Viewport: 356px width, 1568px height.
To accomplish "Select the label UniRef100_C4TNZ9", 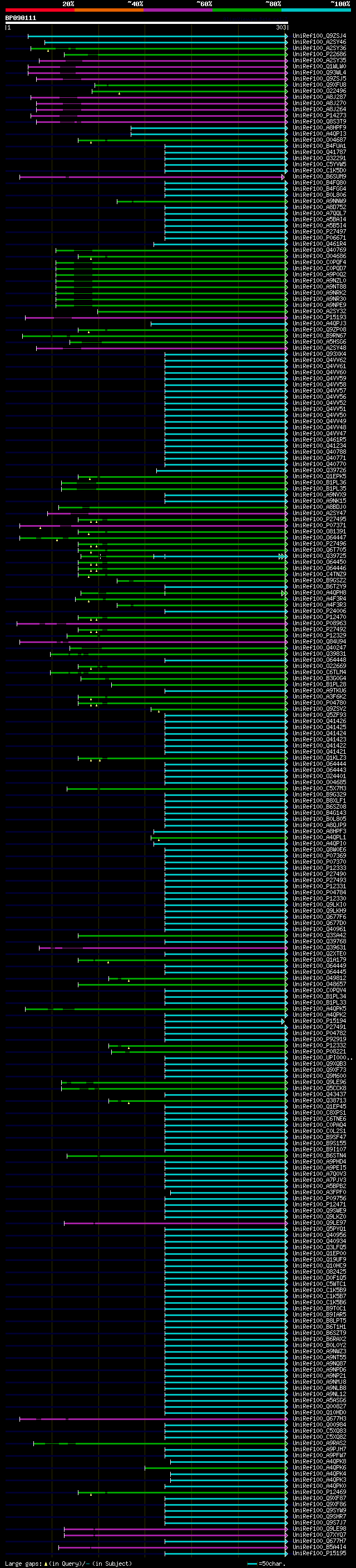I will pos(319,574).
